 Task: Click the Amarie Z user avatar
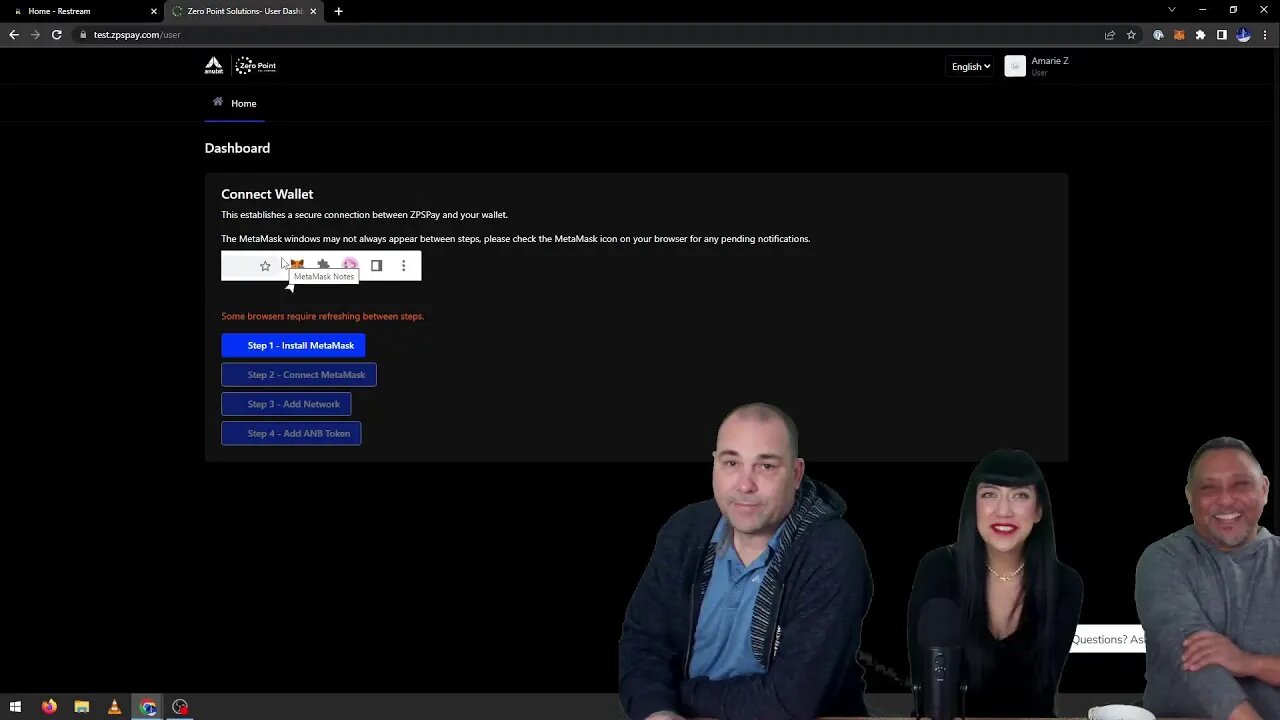1015,66
